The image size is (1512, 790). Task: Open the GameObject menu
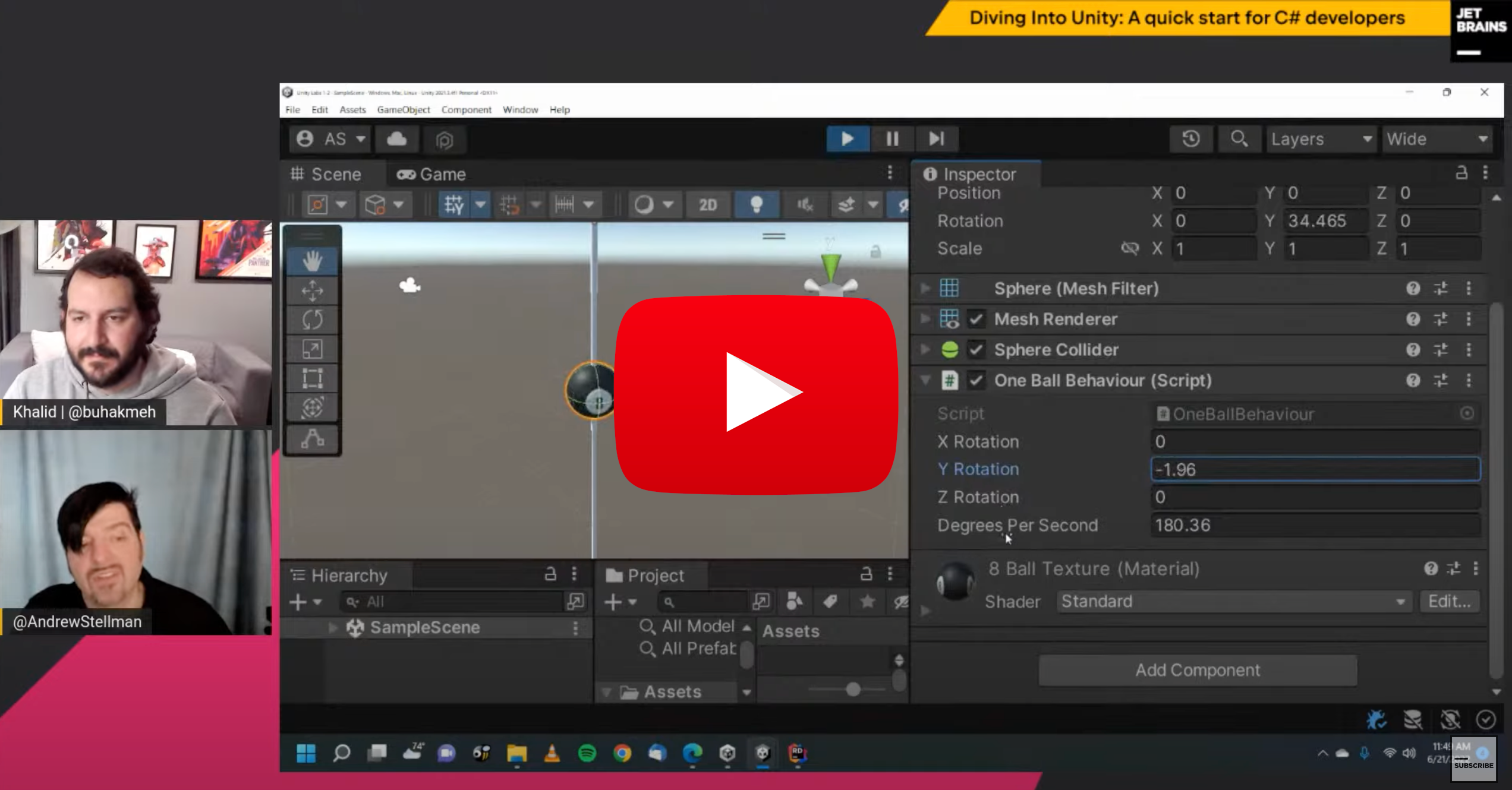pos(403,109)
